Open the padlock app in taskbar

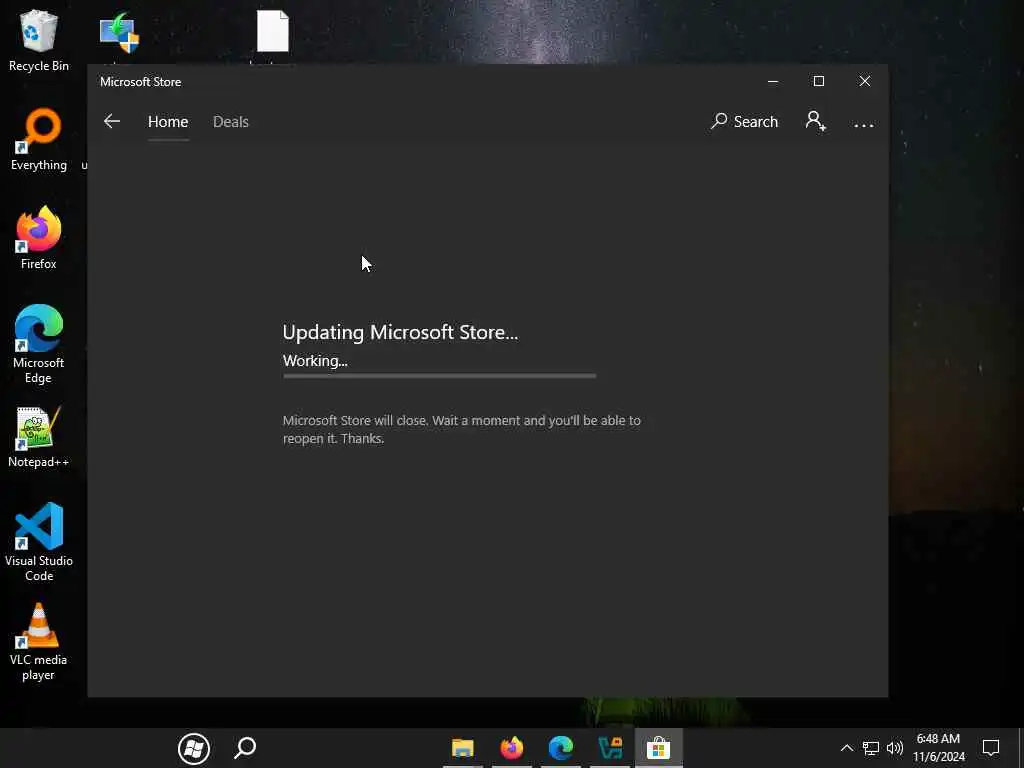pos(610,748)
